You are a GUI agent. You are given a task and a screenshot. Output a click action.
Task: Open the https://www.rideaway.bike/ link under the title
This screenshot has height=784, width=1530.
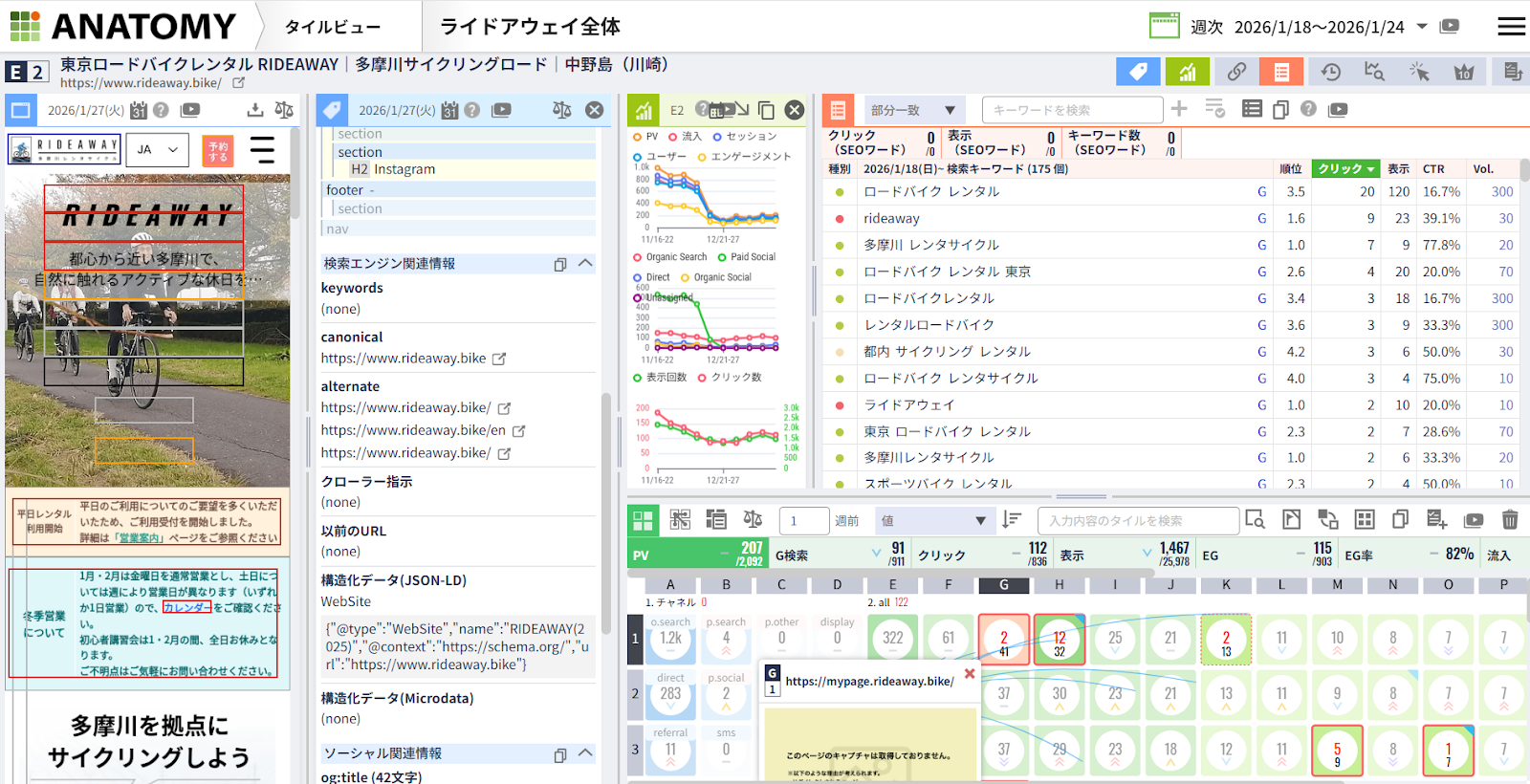[141, 83]
